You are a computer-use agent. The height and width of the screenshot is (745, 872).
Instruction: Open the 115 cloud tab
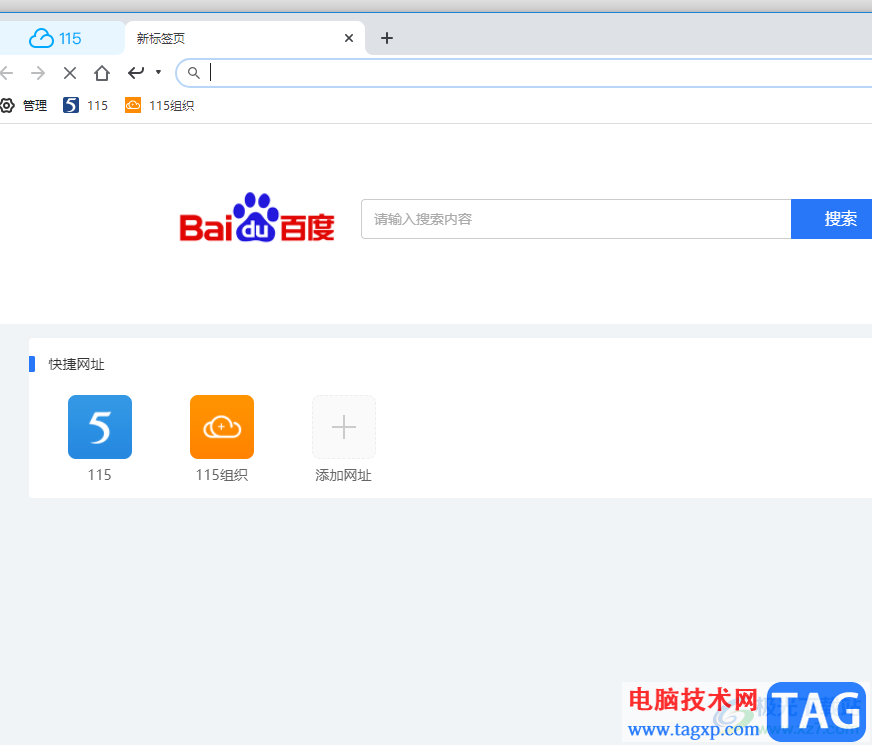point(55,38)
